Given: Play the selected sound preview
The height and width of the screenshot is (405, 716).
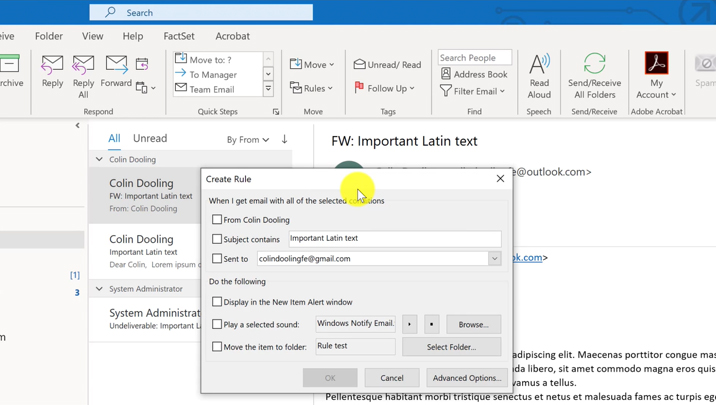Looking at the screenshot, I should [410, 324].
